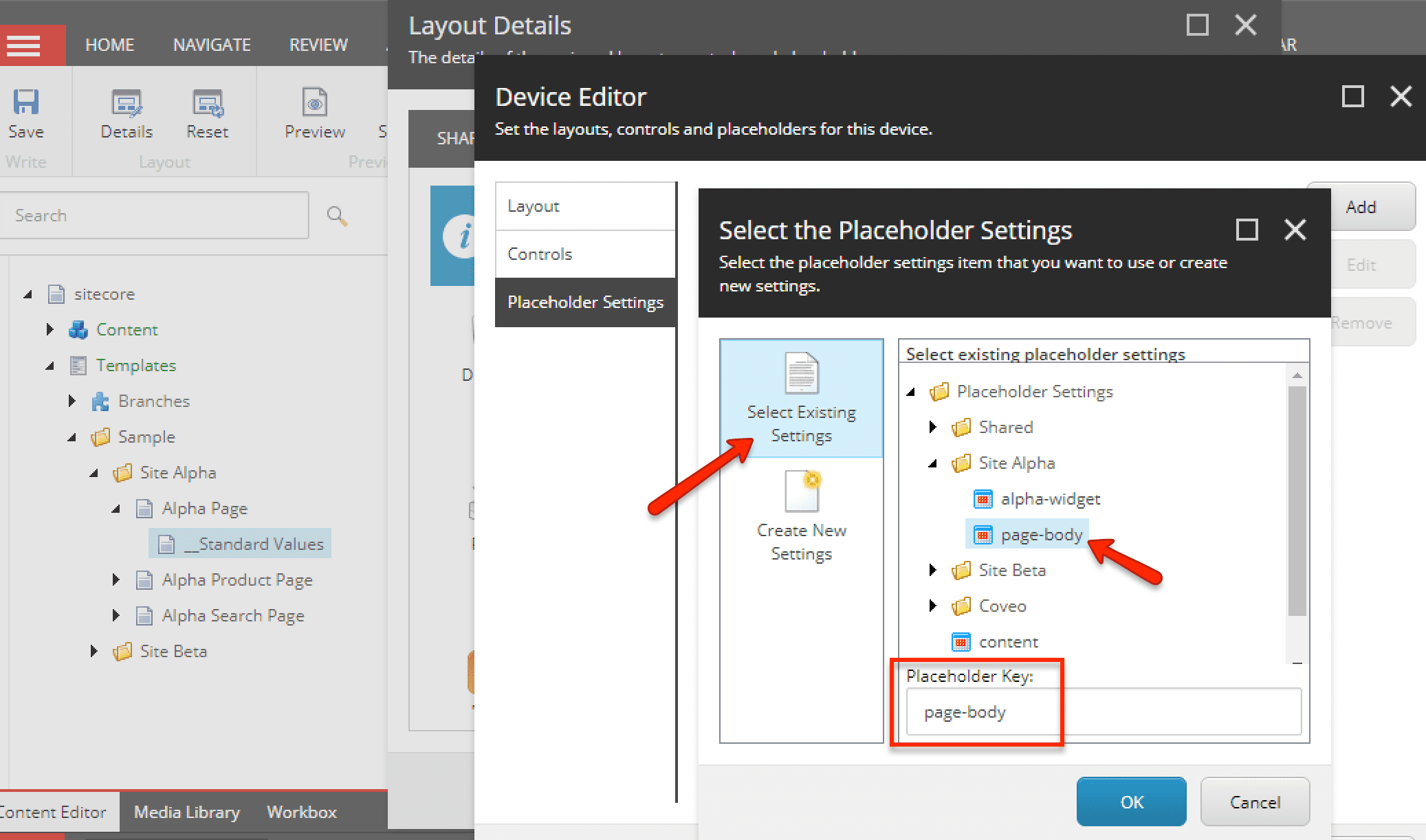Expand the Site Beta placeholder folder
The height and width of the screenshot is (840, 1426).
932,570
